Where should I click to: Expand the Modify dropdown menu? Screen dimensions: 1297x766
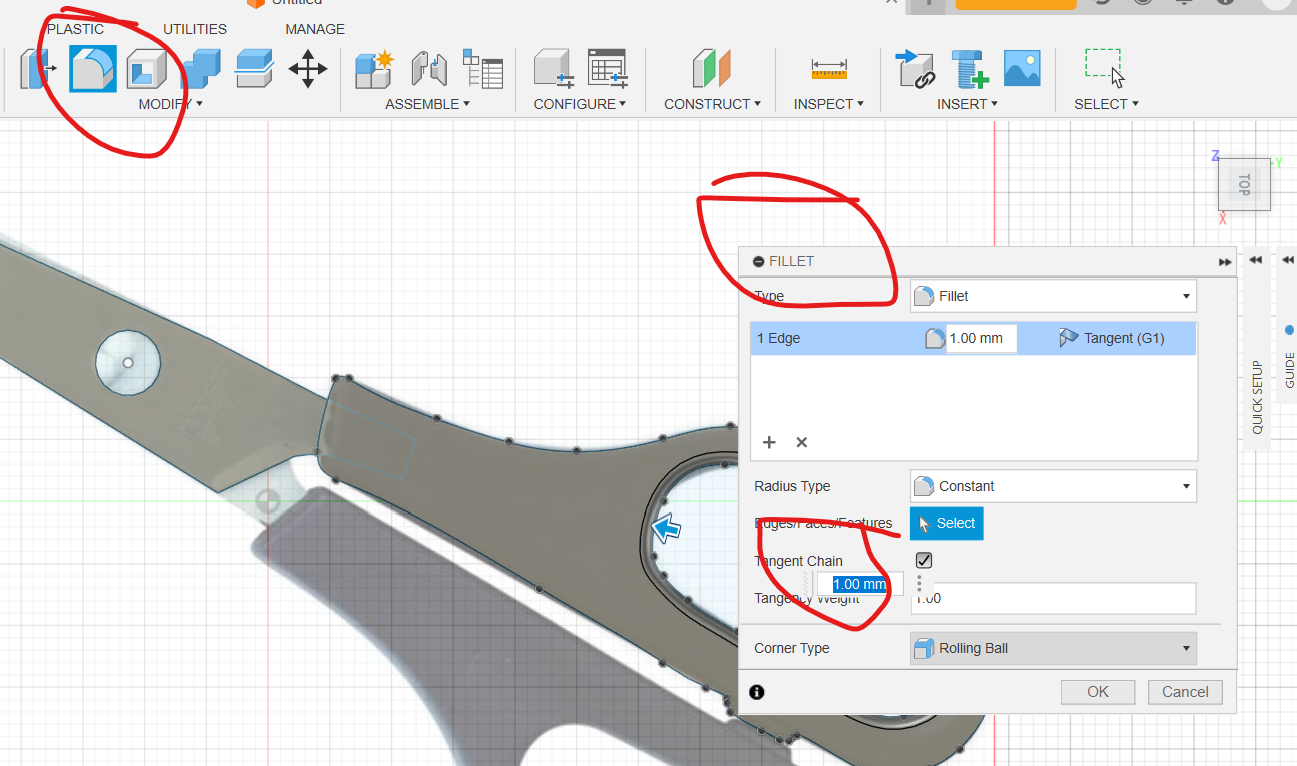(x=171, y=104)
